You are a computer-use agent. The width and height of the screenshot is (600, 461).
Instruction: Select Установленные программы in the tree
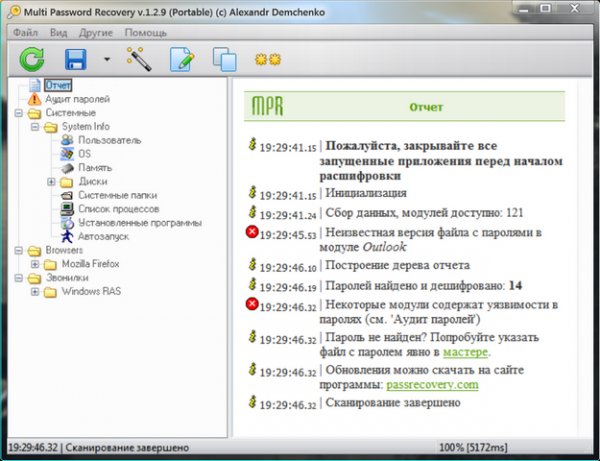(140, 223)
